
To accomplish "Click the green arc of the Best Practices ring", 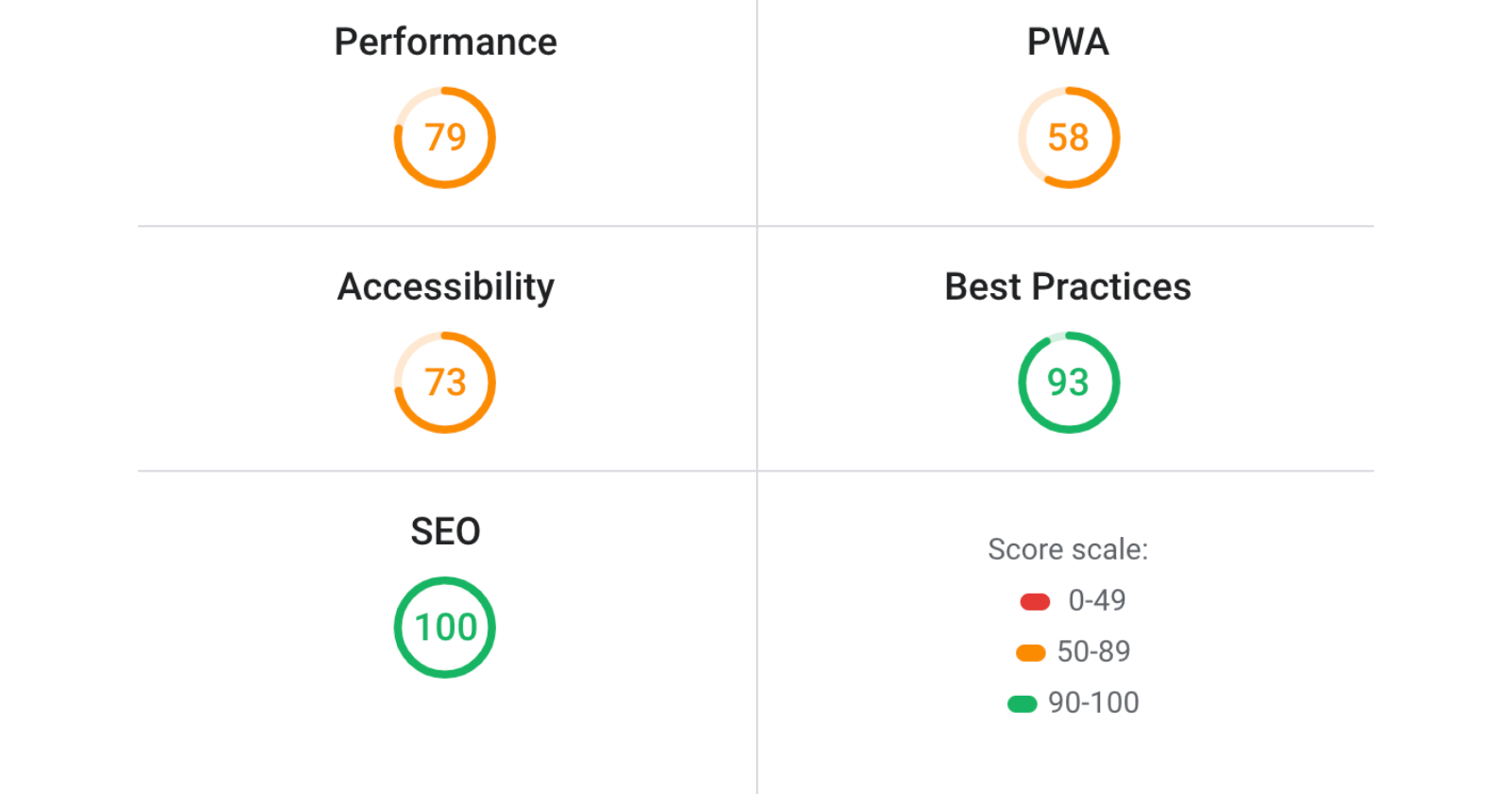I will [1115, 382].
